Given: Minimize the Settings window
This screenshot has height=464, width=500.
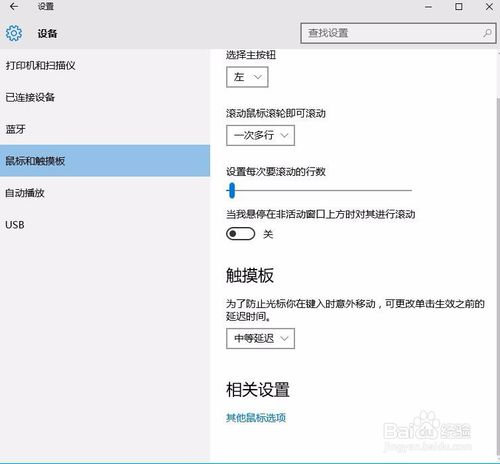Looking at the screenshot, I should tap(428, 7).
